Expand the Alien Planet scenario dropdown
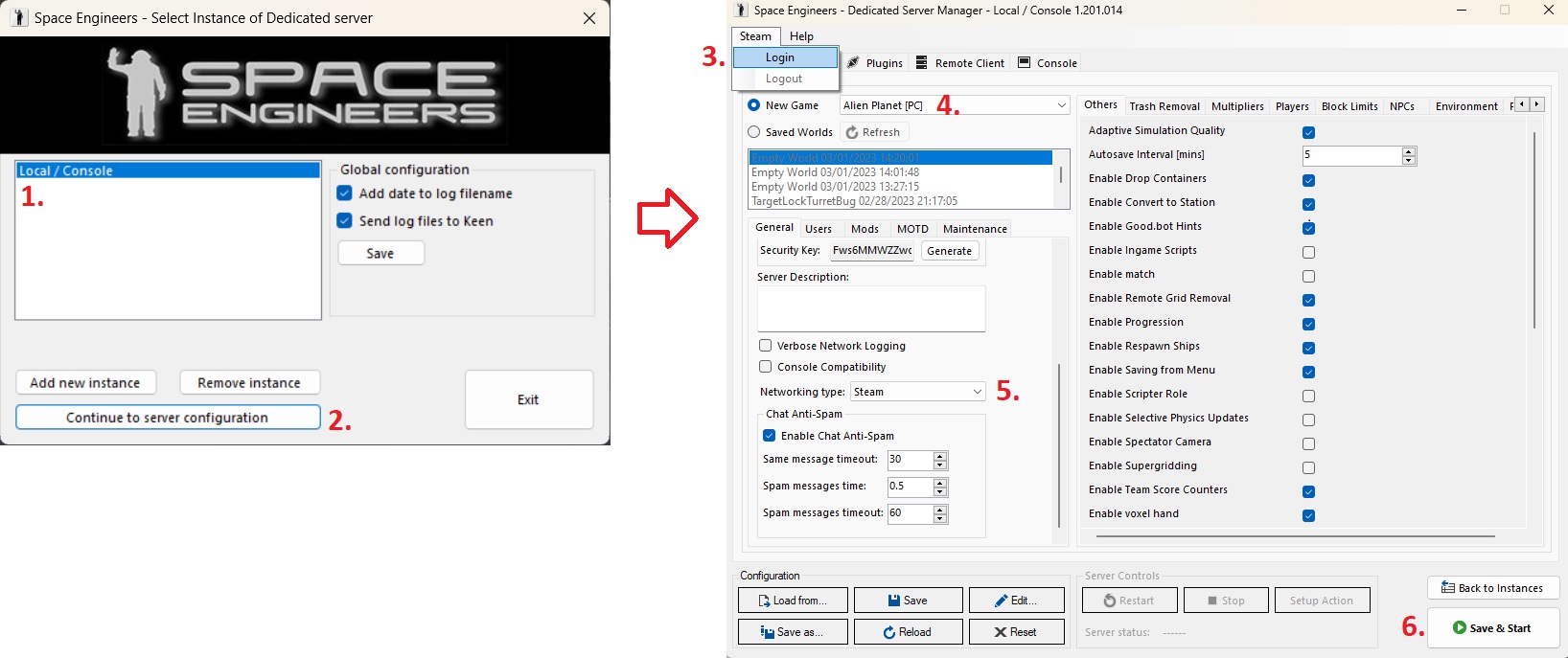 (x=1061, y=105)
